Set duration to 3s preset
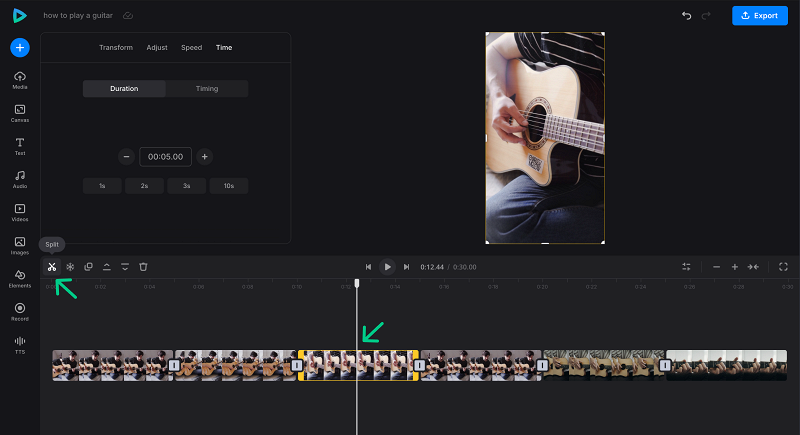This screenshot has width=800, height=435. click(187, 186)
